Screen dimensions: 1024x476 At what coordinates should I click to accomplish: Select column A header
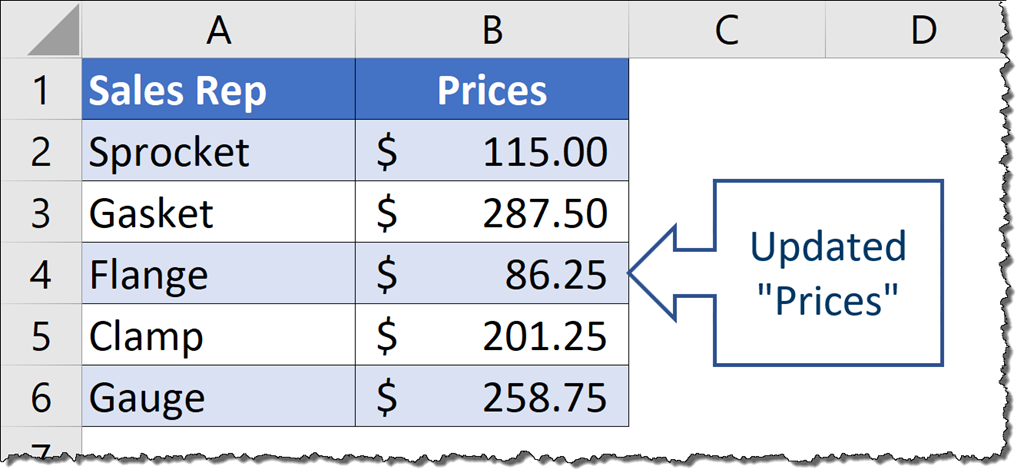coord(218,31)
